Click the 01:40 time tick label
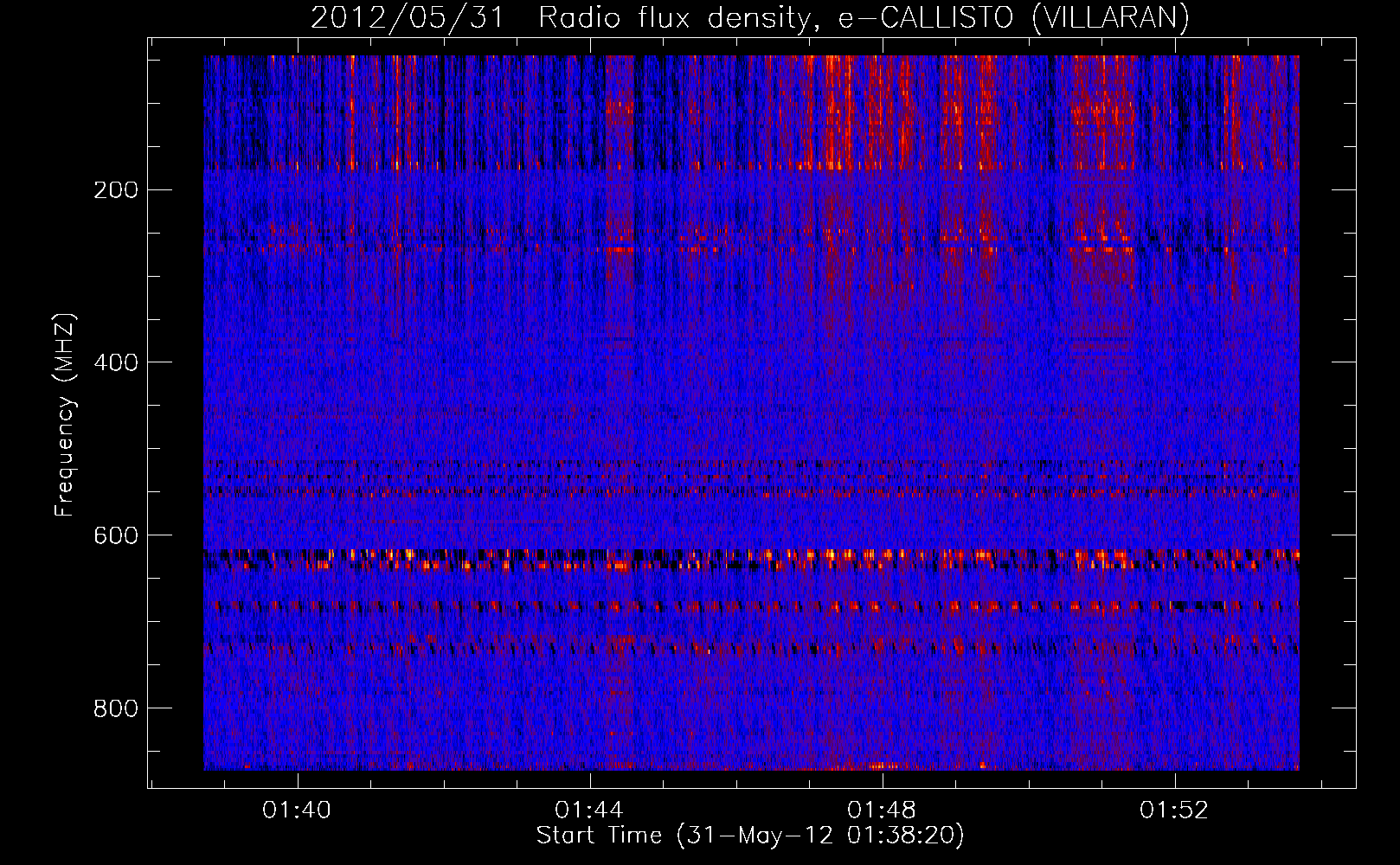This screenshot has height=865, width=1400. pos(298,811)
